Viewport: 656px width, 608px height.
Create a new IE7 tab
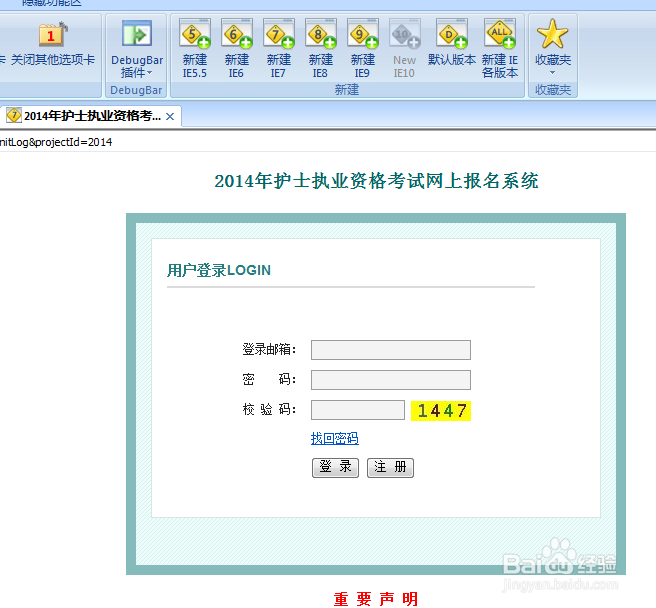[x=279, y=49]
